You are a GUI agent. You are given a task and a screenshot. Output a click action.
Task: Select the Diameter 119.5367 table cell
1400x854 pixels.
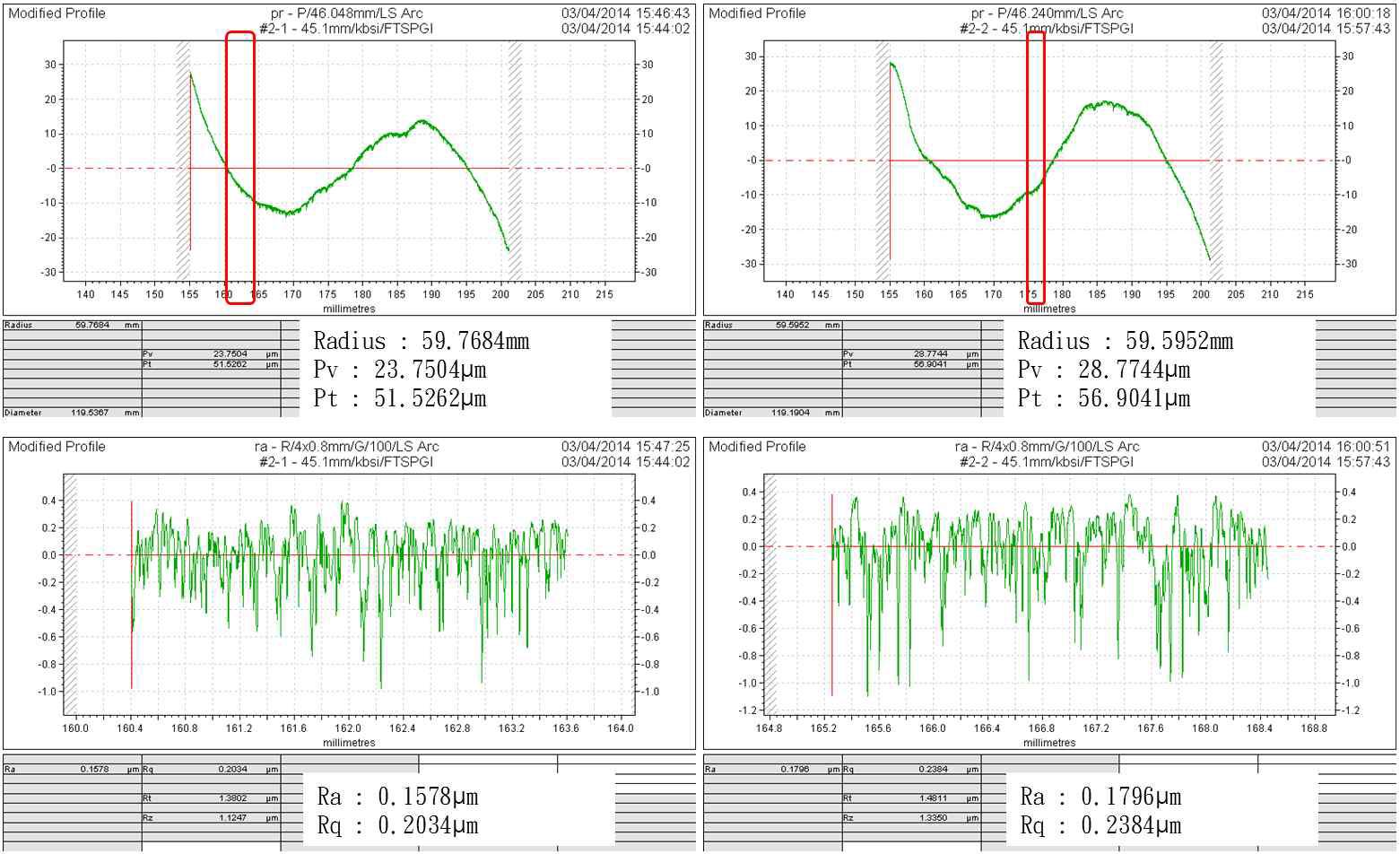[73, 413]
